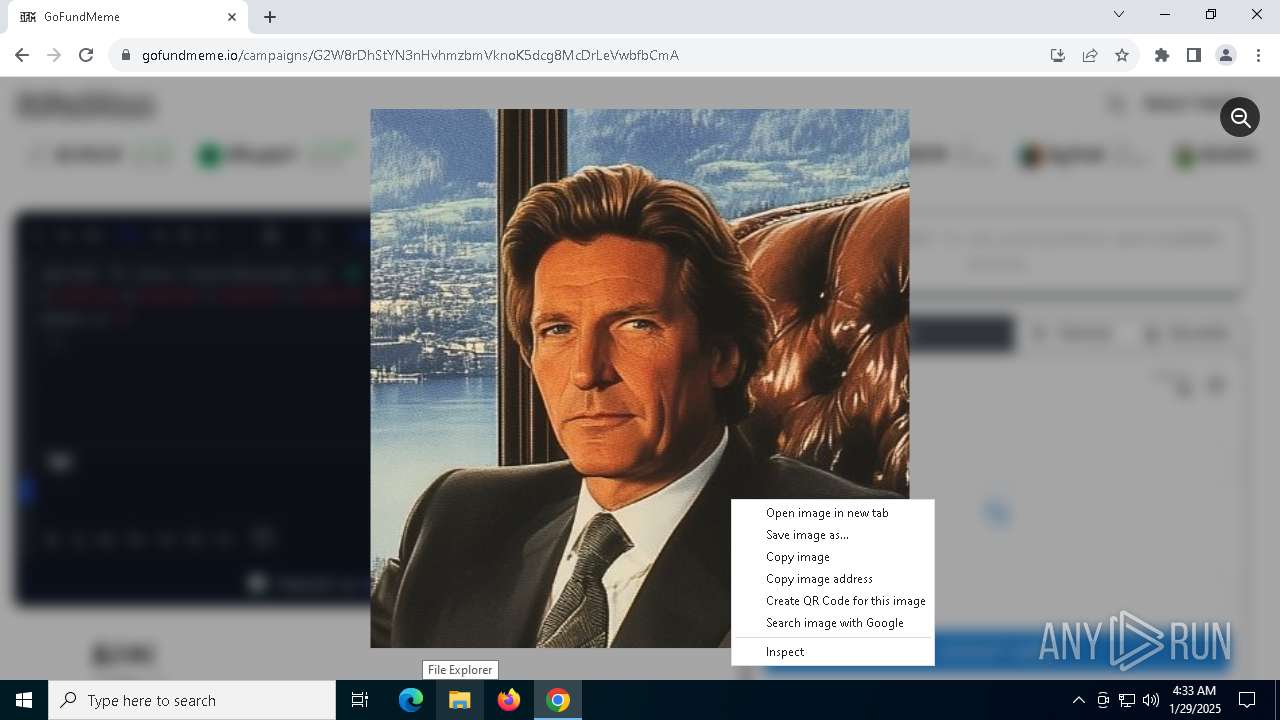Image resolution: width=1280 pixels, height=720 pixels.
Task: Bookmark this tab with star icon
Action: pos(1122,55)
